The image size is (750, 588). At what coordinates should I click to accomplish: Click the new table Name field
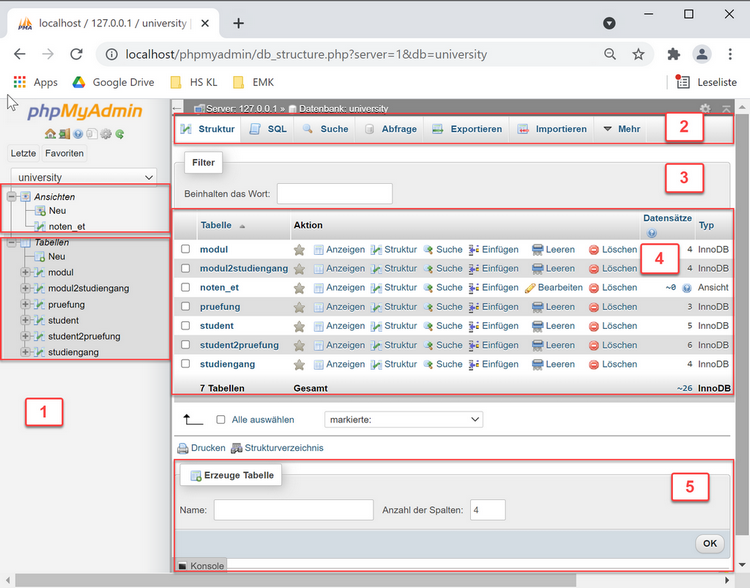point(294,510)
